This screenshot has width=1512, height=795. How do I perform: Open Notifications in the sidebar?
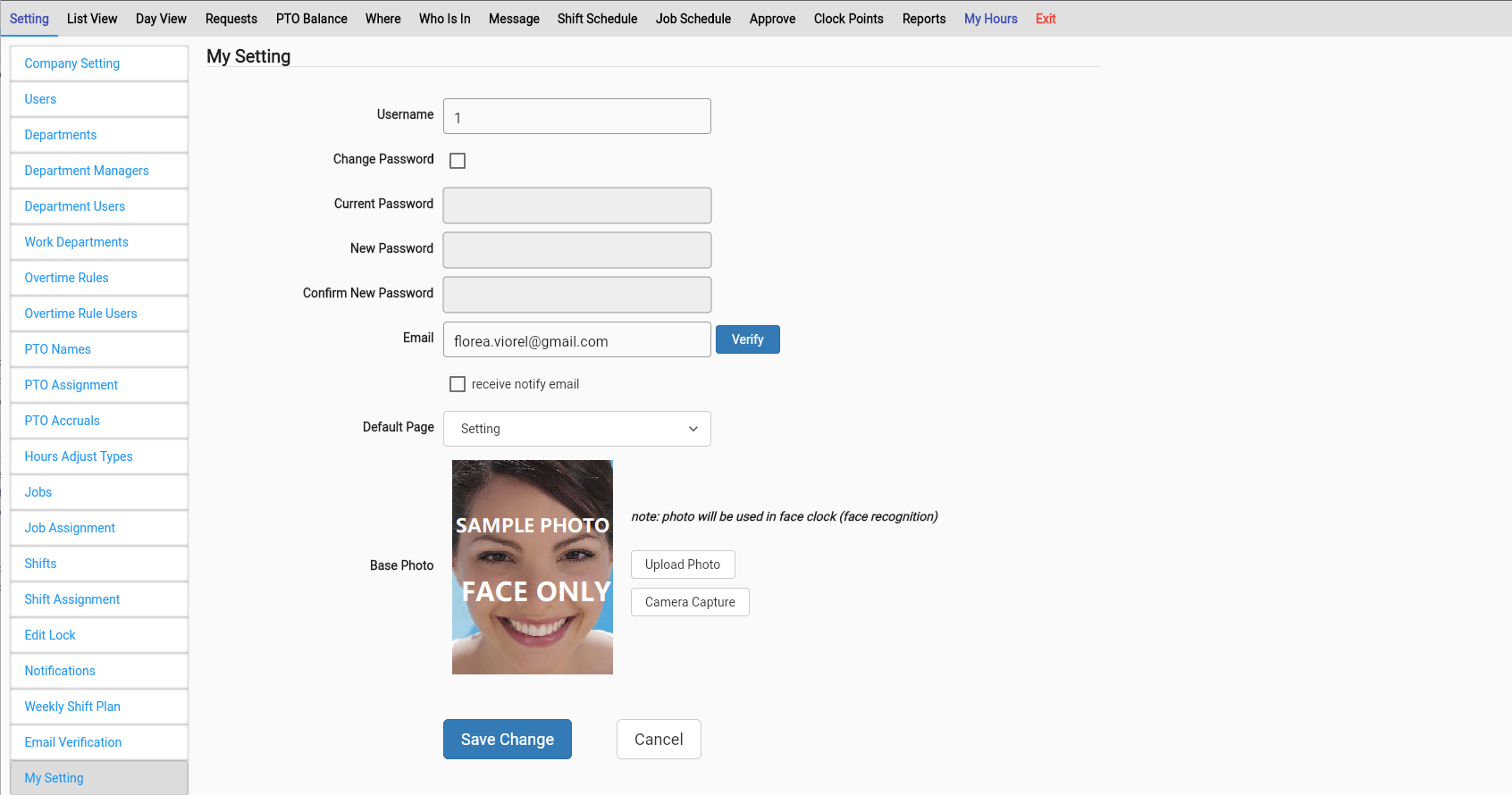pos(99,671)
